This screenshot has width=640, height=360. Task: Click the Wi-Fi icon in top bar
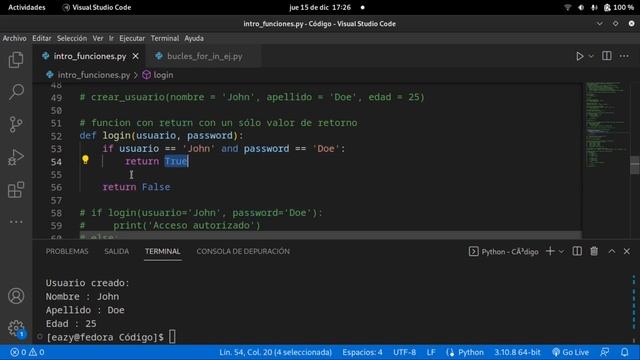[567, 7]
